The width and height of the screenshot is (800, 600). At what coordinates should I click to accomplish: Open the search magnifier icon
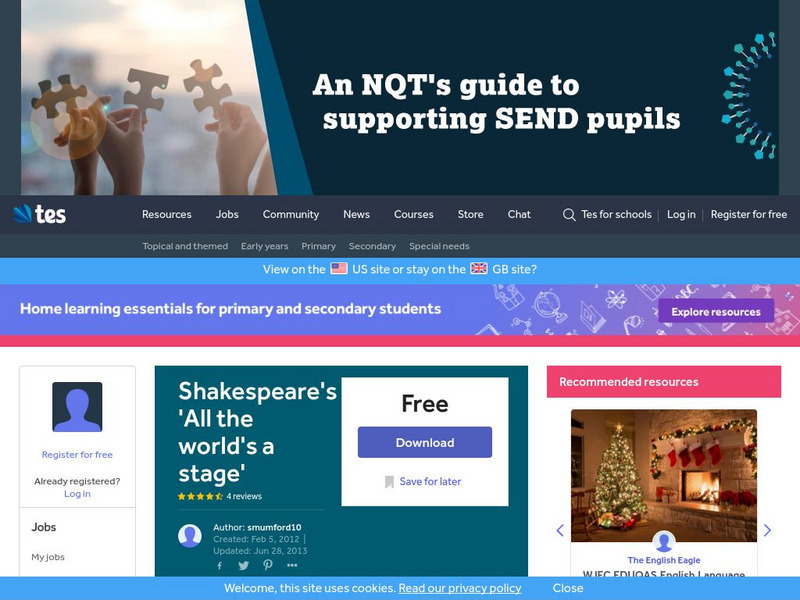click(x=569, y=215)
